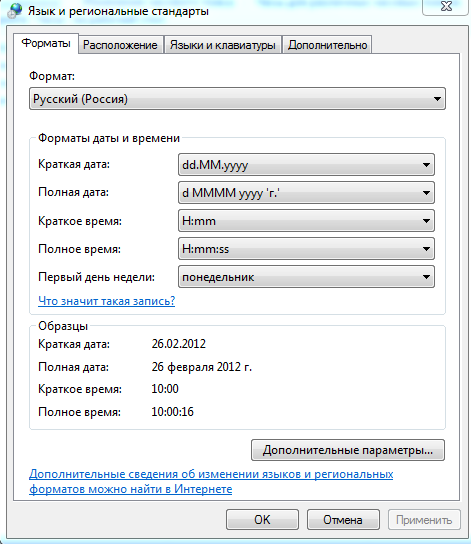Open the Расположение tab
This screenshot has height=544, width=471.
click(120, 45)
